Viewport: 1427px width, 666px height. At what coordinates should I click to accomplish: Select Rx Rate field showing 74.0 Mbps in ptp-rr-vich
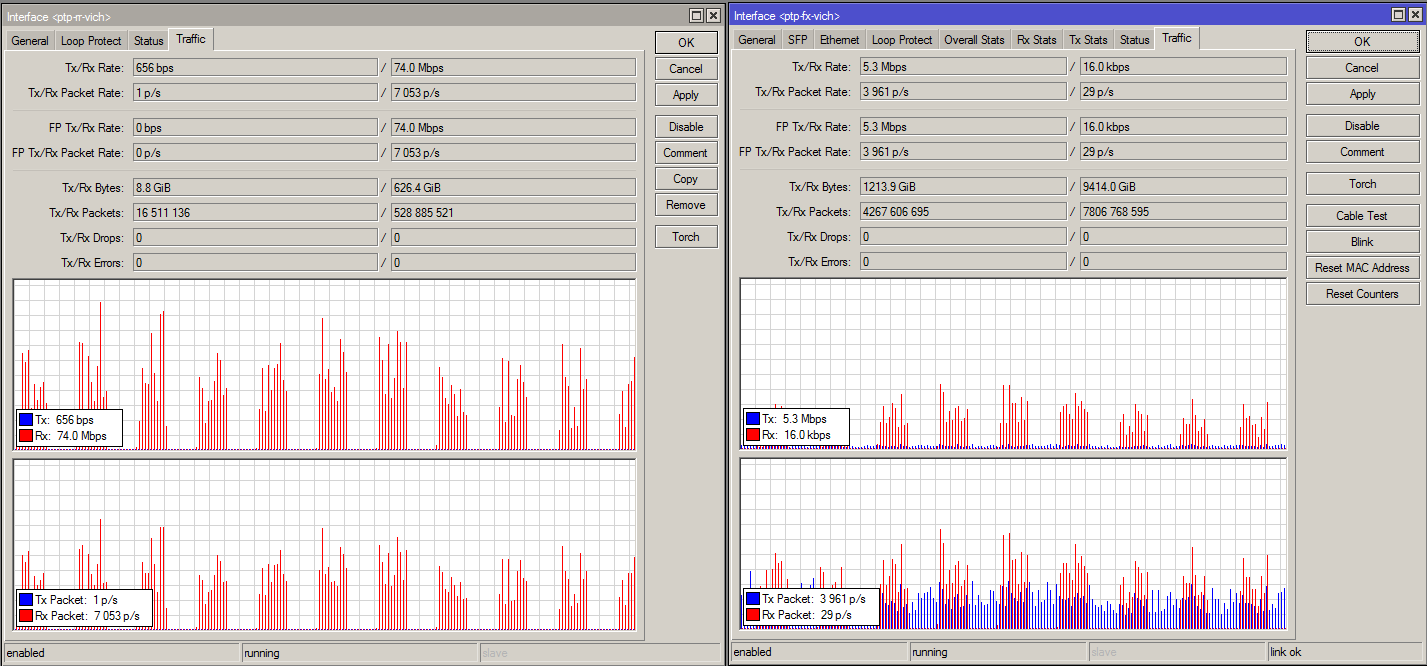point(513,68)
